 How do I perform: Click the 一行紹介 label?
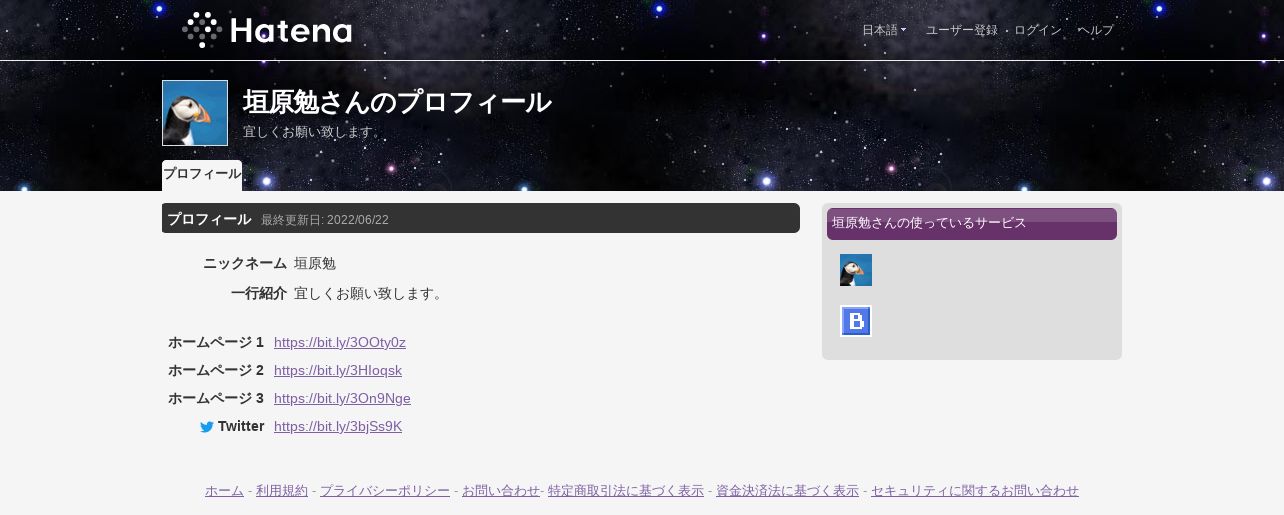point(259,293)
